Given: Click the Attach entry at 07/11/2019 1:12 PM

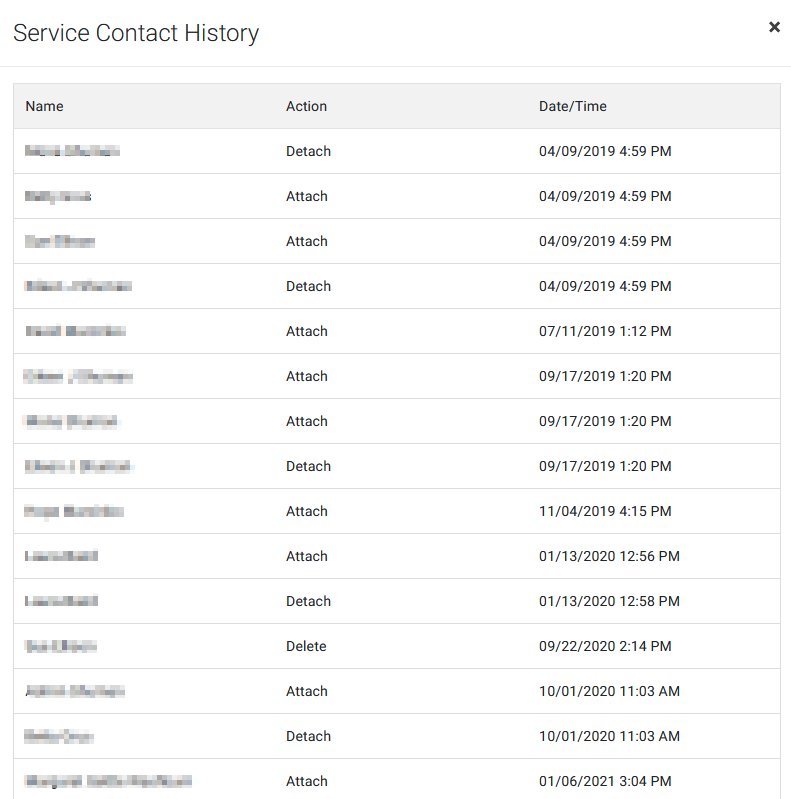Looking at the screenshot, I should click(x=397, y=331).
